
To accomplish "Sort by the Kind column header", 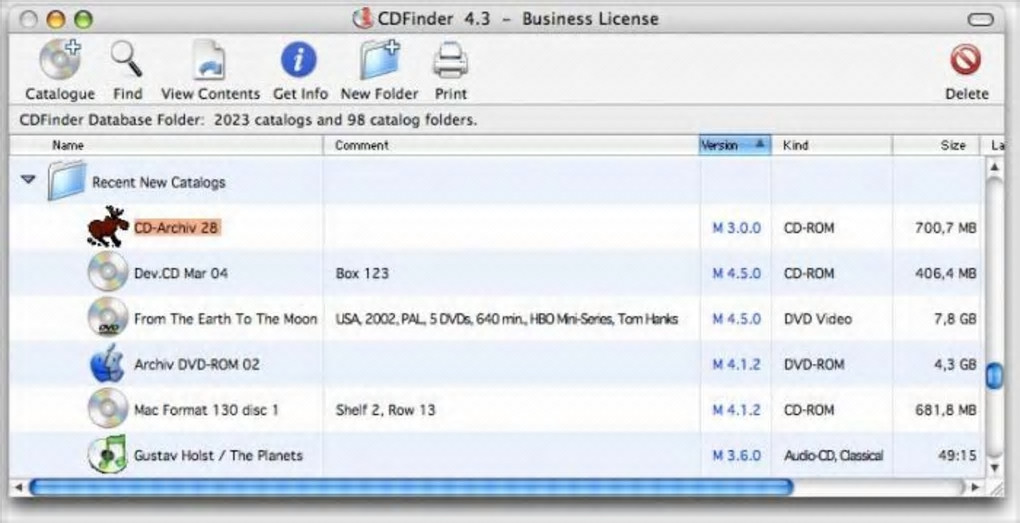I will click(x=832, y=145).
